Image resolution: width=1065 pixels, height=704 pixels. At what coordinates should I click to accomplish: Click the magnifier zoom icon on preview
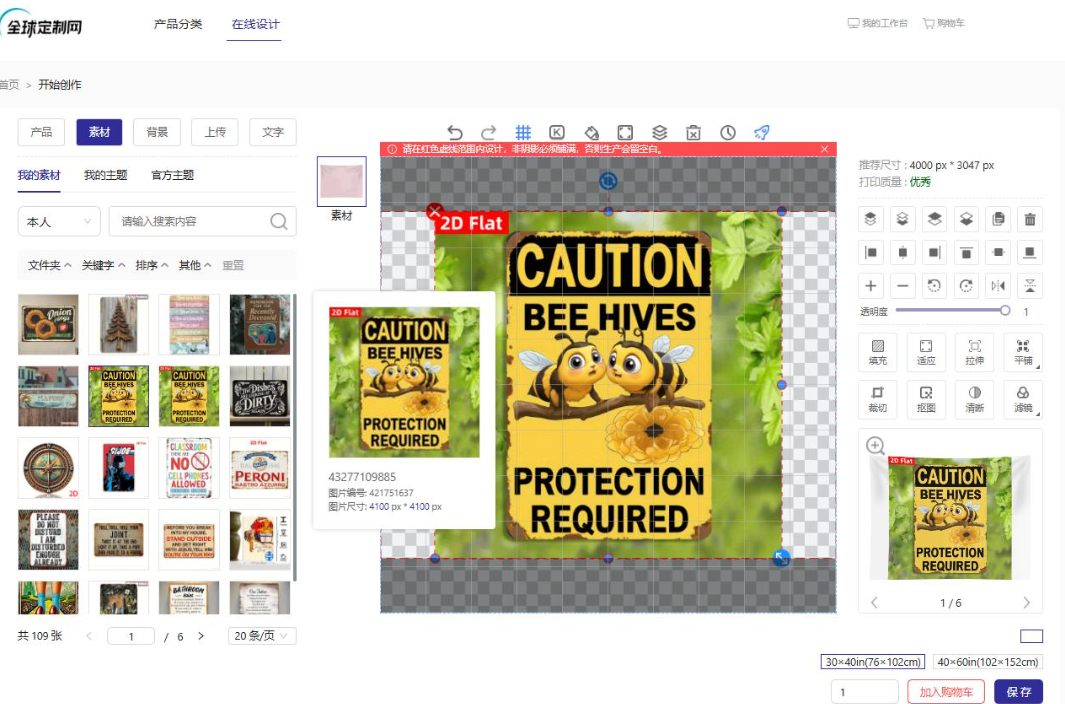(876, 446)
